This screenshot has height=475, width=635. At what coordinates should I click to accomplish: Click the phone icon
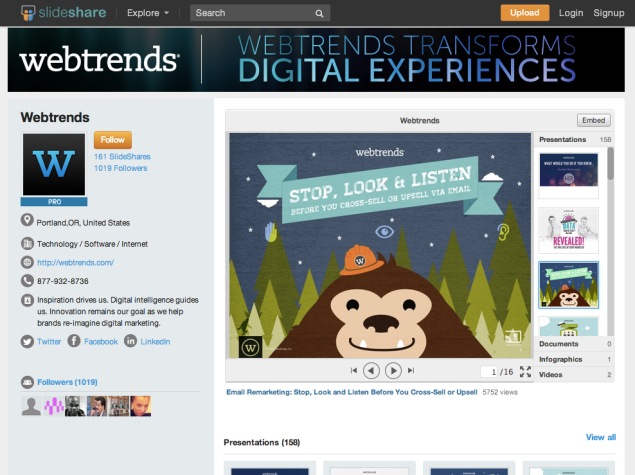coord(27,280)
